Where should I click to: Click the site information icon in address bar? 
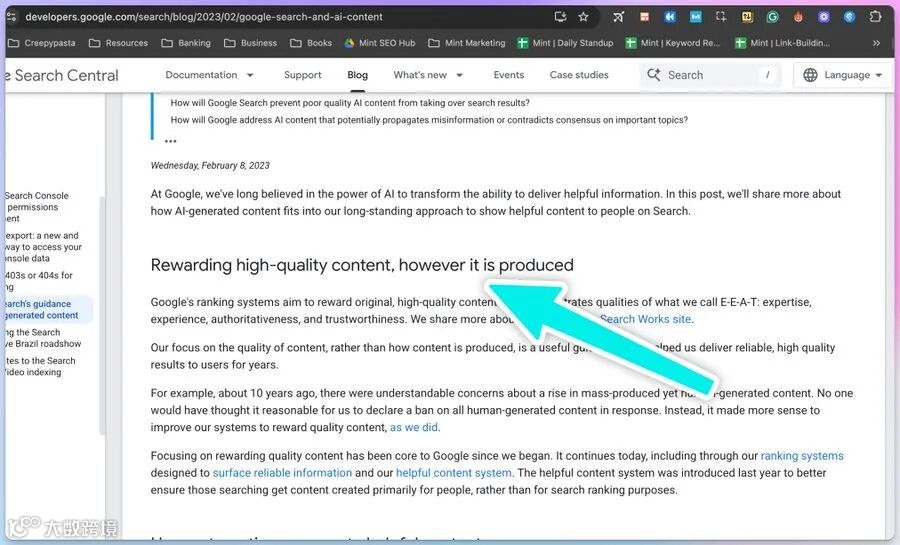tap(11, 17)
